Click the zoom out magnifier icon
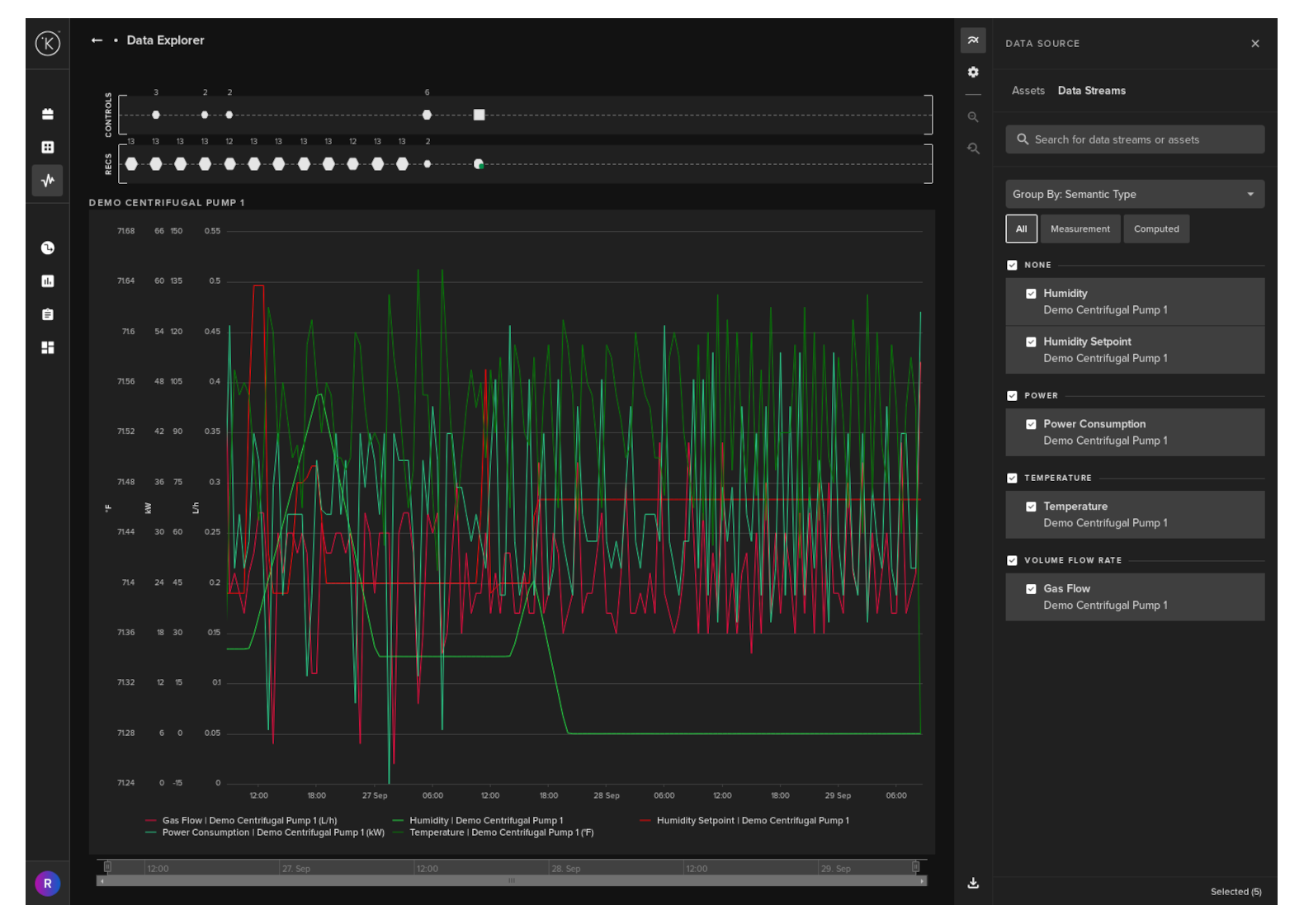The height and width of the screenshot is (924, 1304). [973, 148]
